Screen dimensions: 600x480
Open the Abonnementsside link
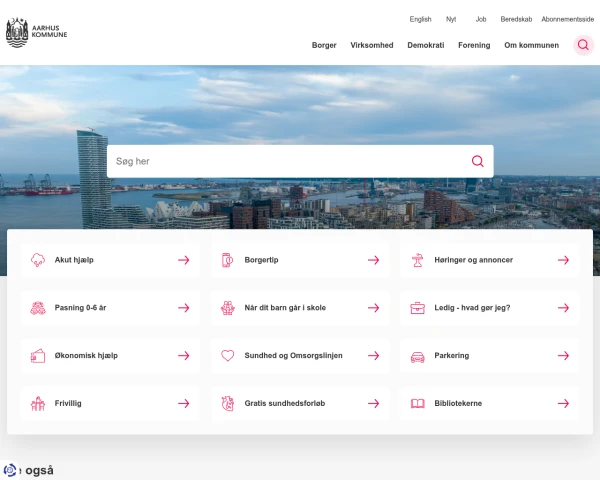click(x=567, y=19)
